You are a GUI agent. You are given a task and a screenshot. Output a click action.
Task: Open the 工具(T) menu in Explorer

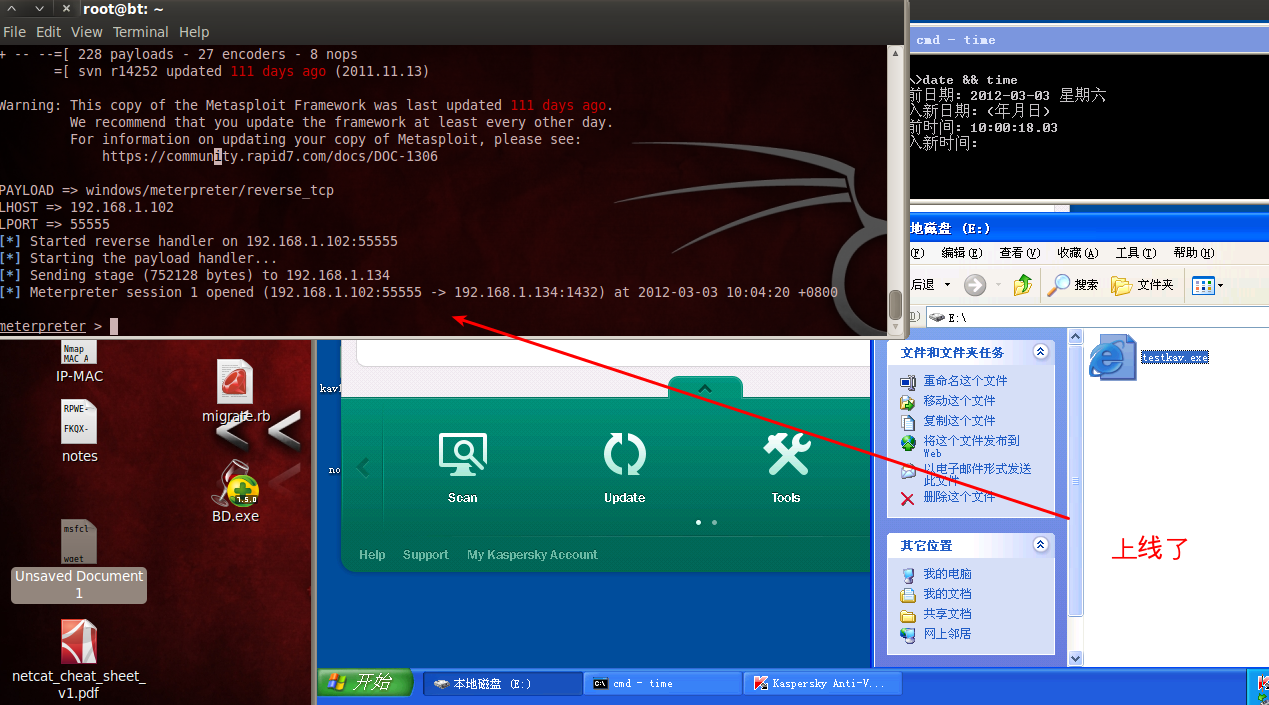1136,253
